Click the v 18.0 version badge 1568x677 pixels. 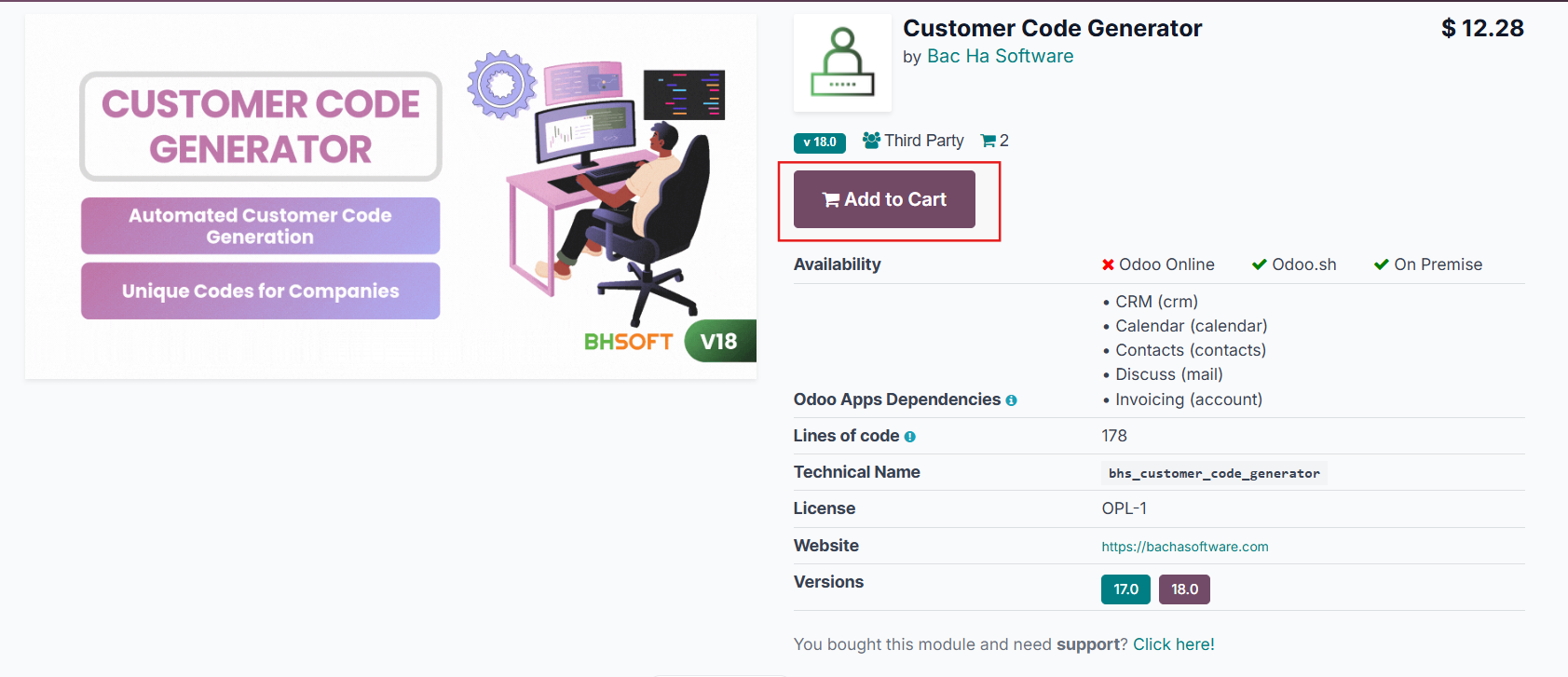[820, 142]
